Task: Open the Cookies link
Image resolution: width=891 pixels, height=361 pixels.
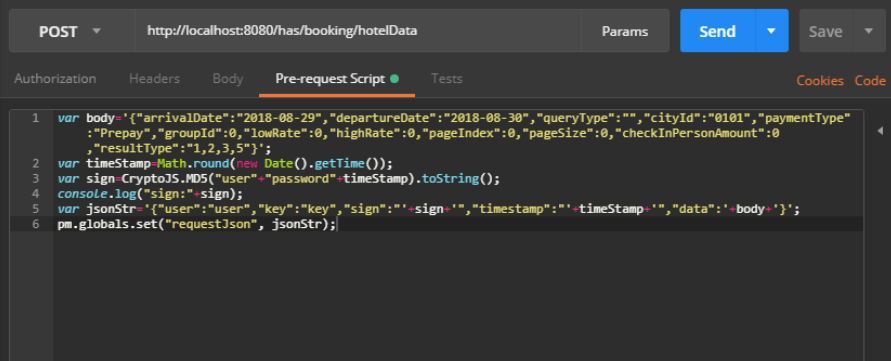Action: [820, 81]
